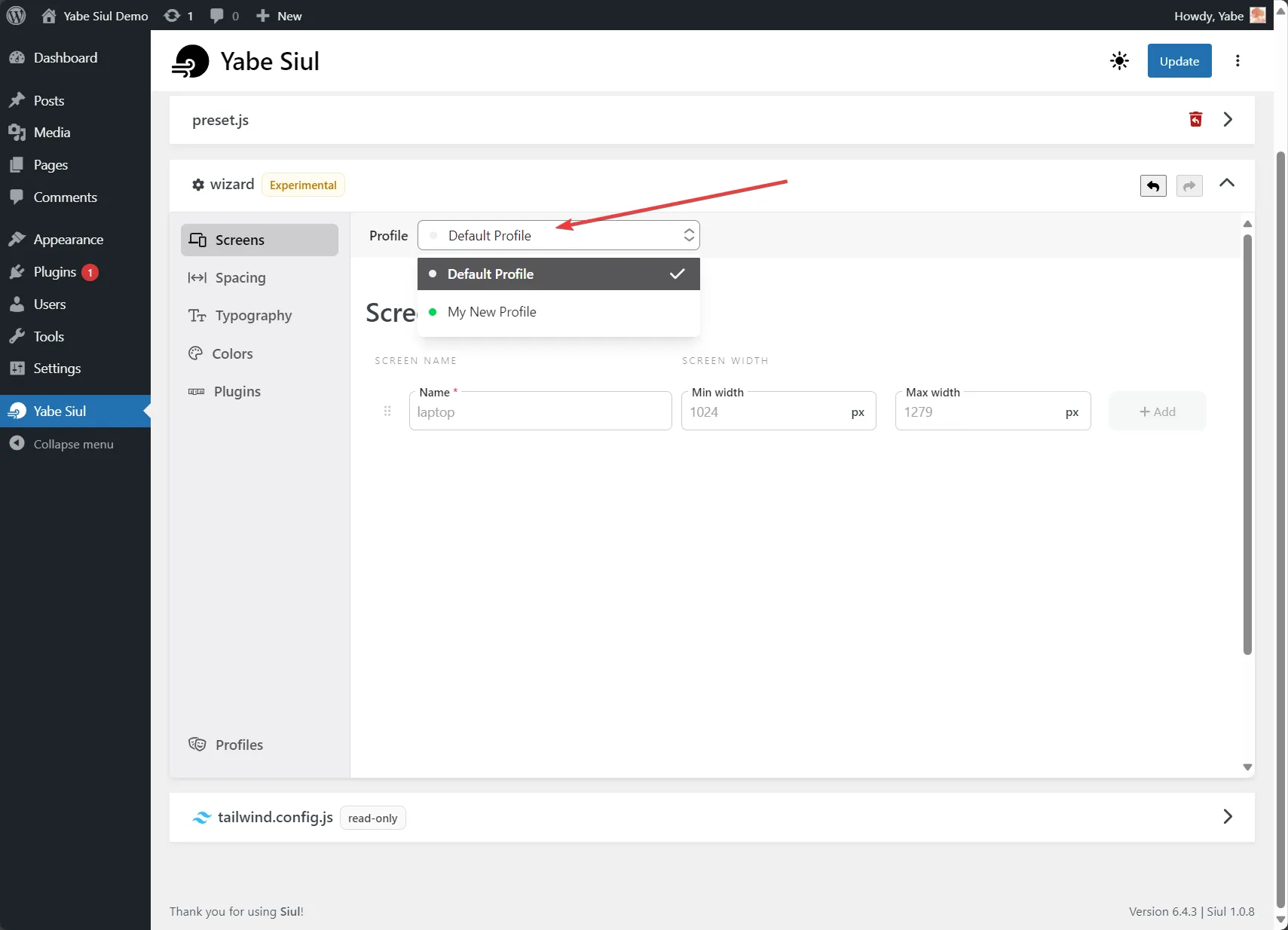This screenshot has height=930, width=1288.
Task: Click the page scrollbar thumb
Action: coord(1280,530)
